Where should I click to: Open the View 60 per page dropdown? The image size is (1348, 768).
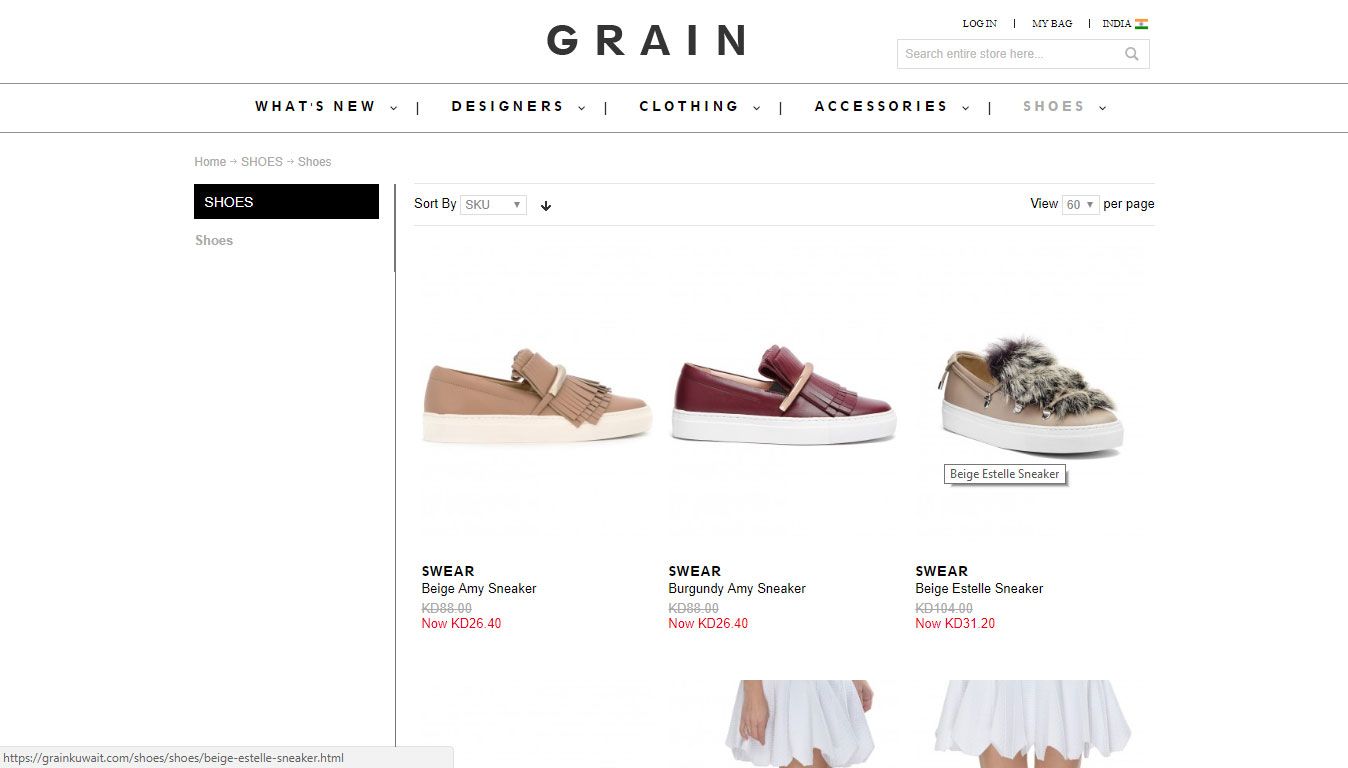(x=1081, y=204)
